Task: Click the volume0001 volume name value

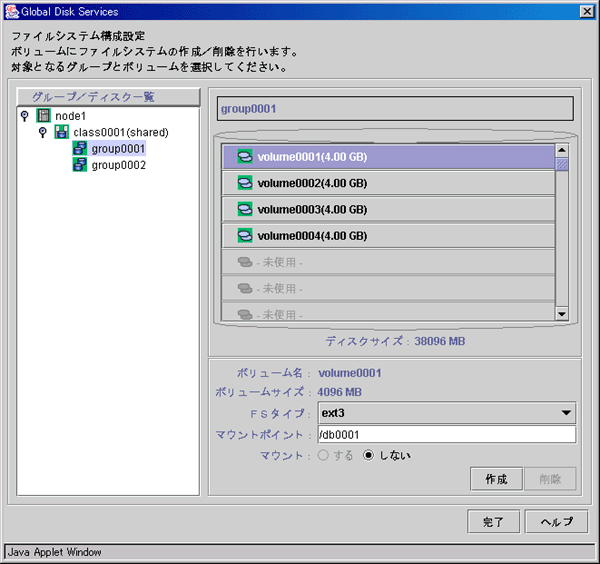Action: pos(350,373)
